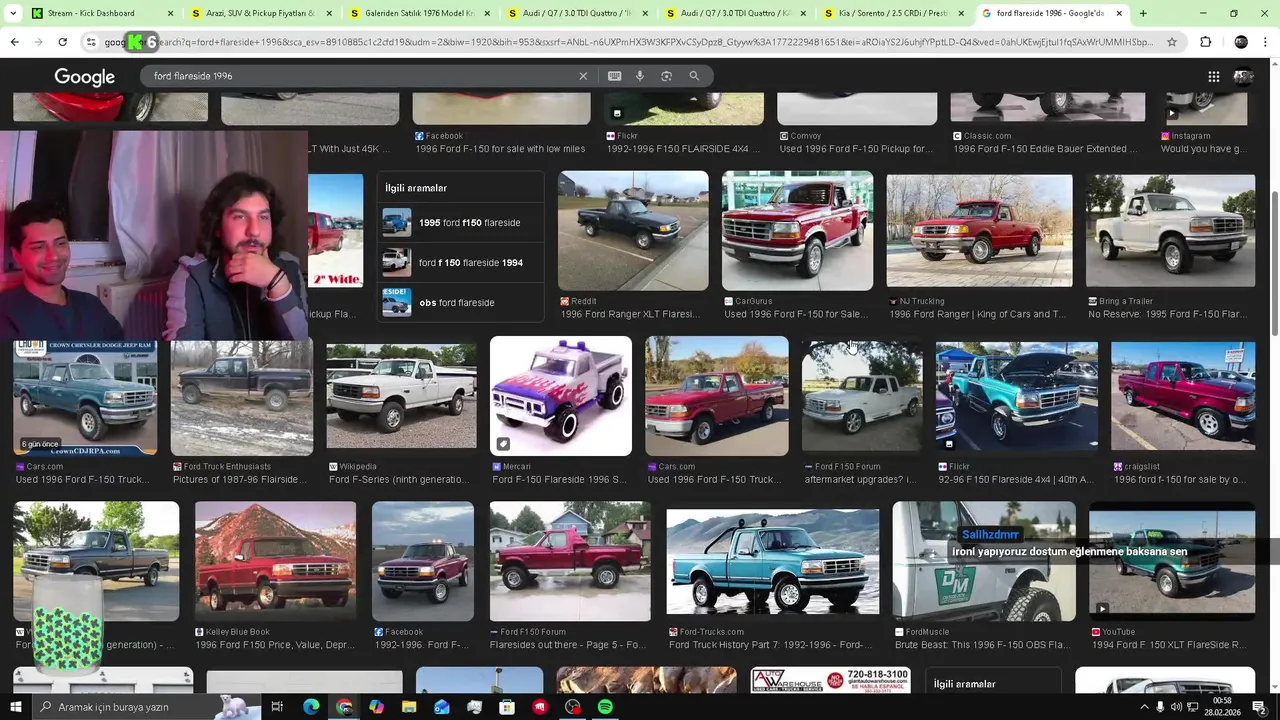This screenshot has height=720, width=1280.
Task: Open the Ford-Trucks.com teal pickup thumbnail
Action: click(x=773, y=561)
